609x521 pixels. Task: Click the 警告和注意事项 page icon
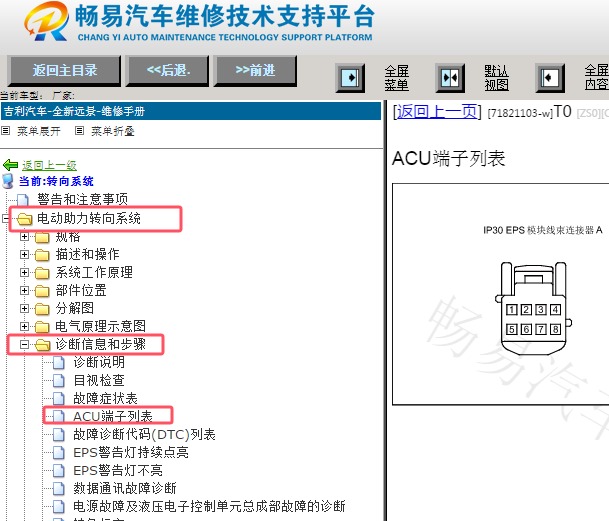[x=23, y=200]
